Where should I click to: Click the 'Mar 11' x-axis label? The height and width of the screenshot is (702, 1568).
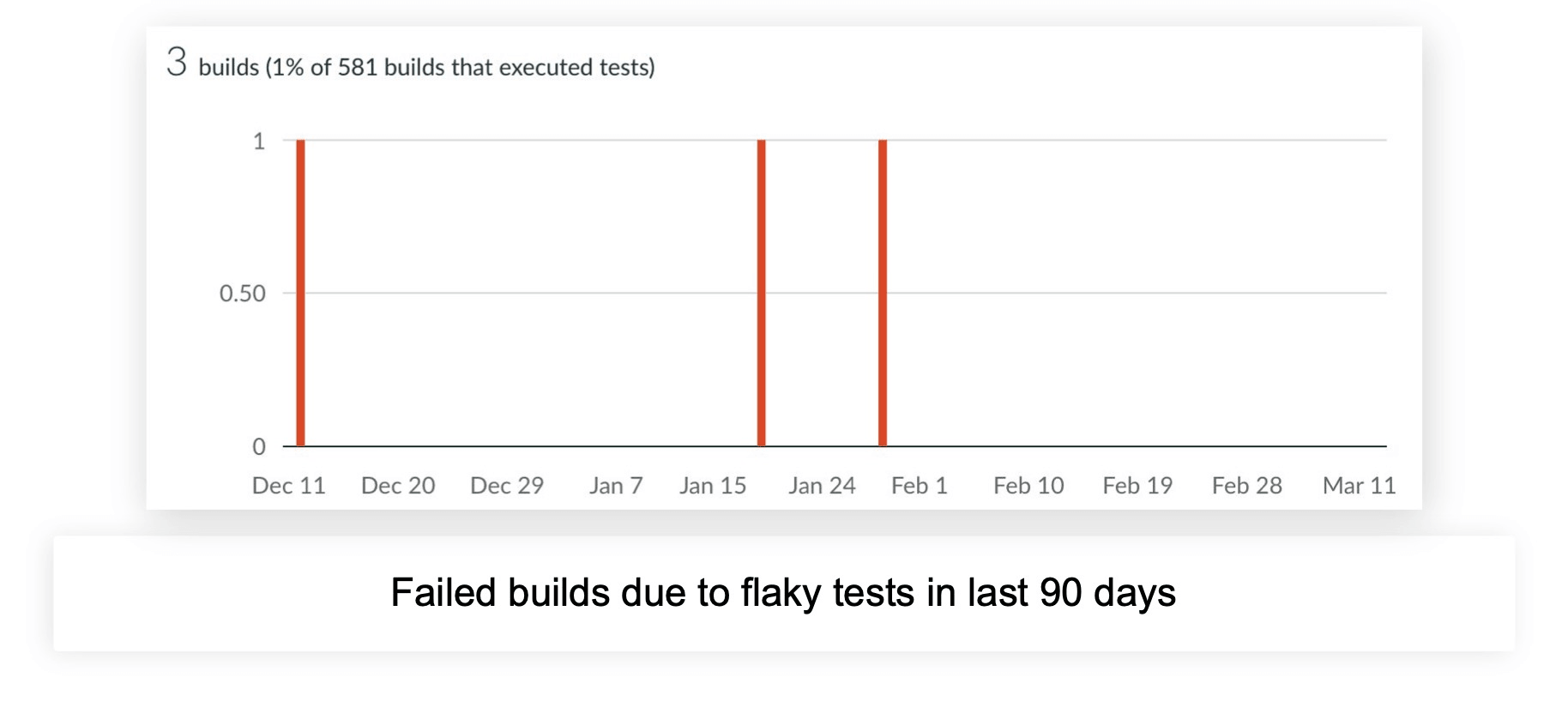pos(1359,486)
